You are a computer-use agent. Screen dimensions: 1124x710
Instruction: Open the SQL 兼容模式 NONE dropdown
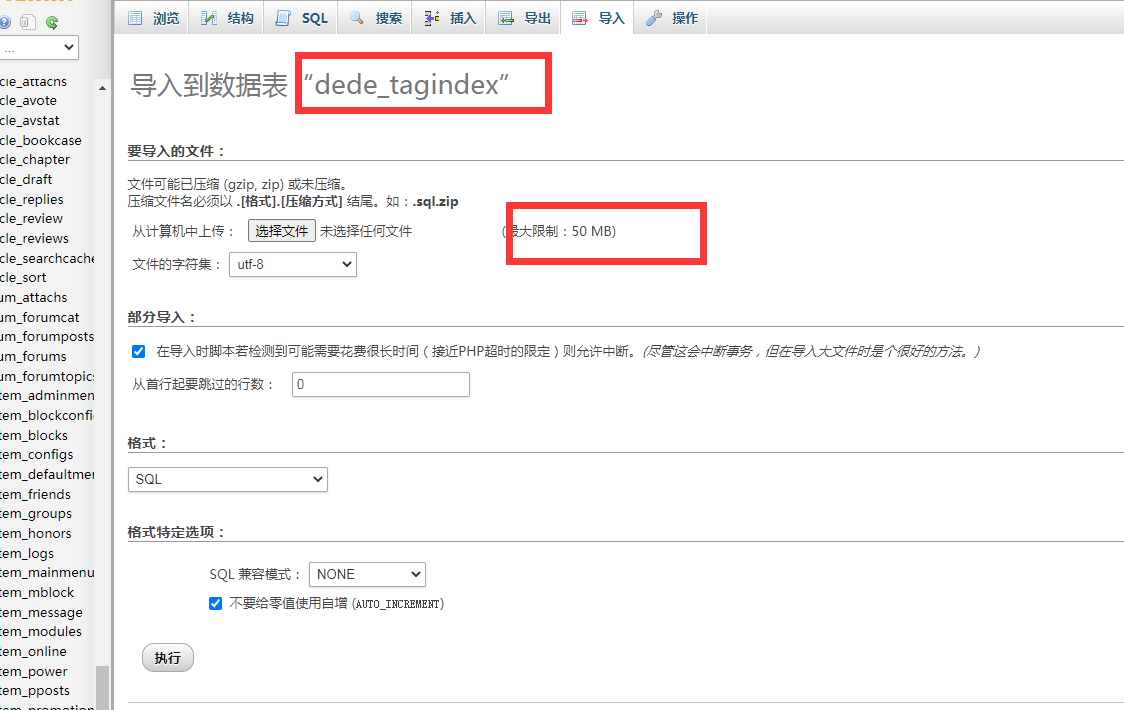[366, 574]
